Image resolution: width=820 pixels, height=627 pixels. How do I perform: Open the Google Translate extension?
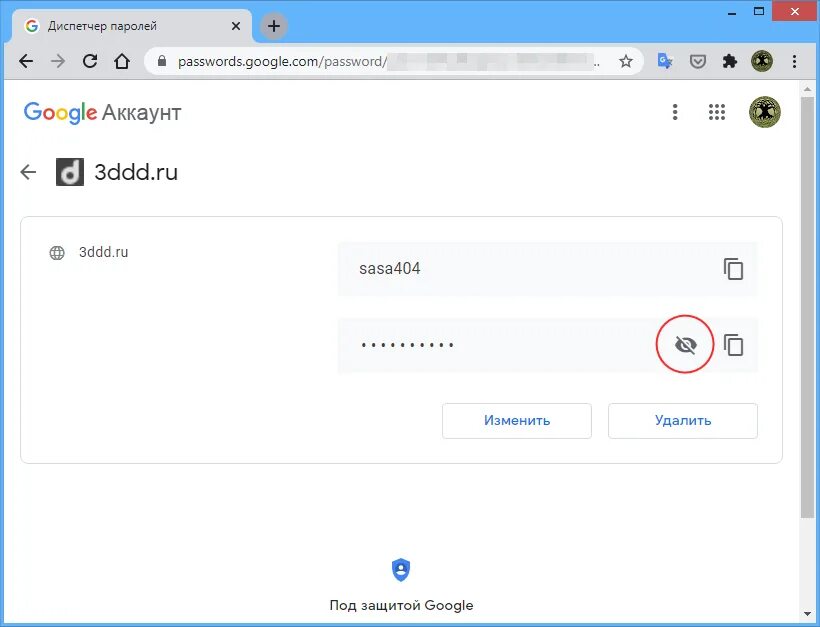coord(665,61)
